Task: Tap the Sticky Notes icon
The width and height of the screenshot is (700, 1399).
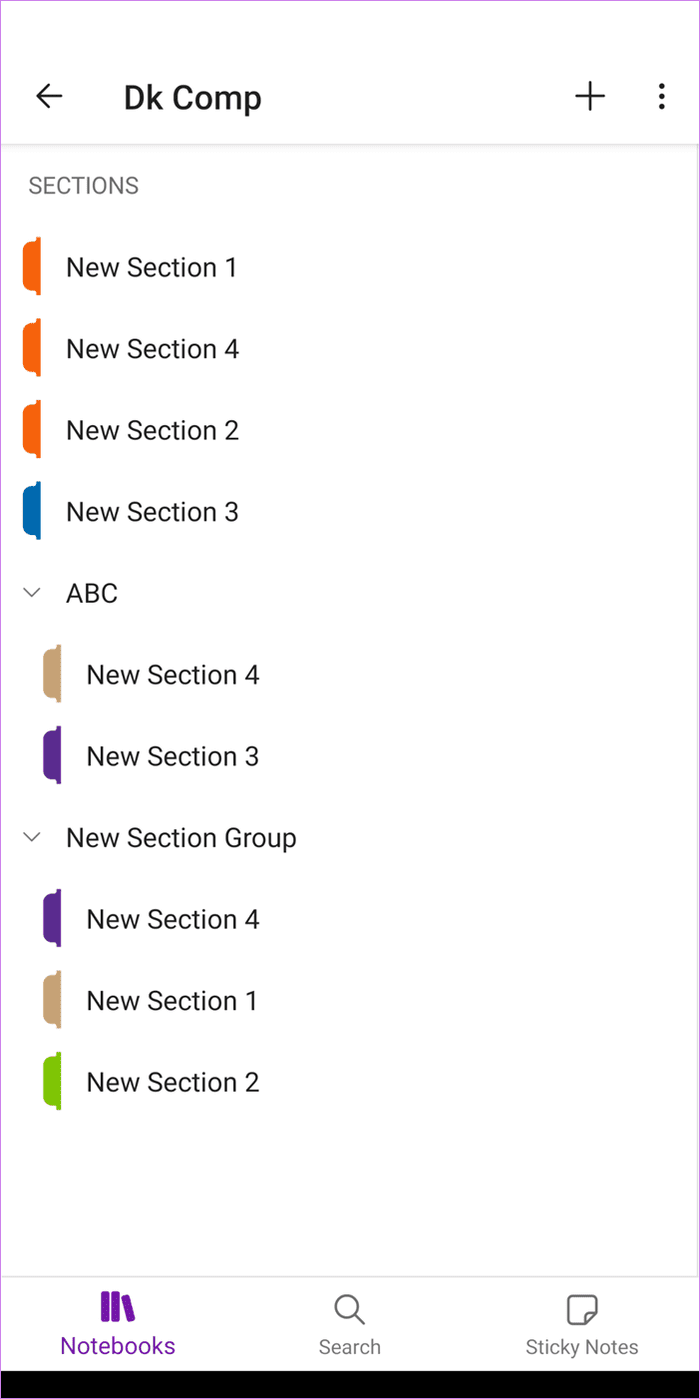Action: (x=582, y=1309)
